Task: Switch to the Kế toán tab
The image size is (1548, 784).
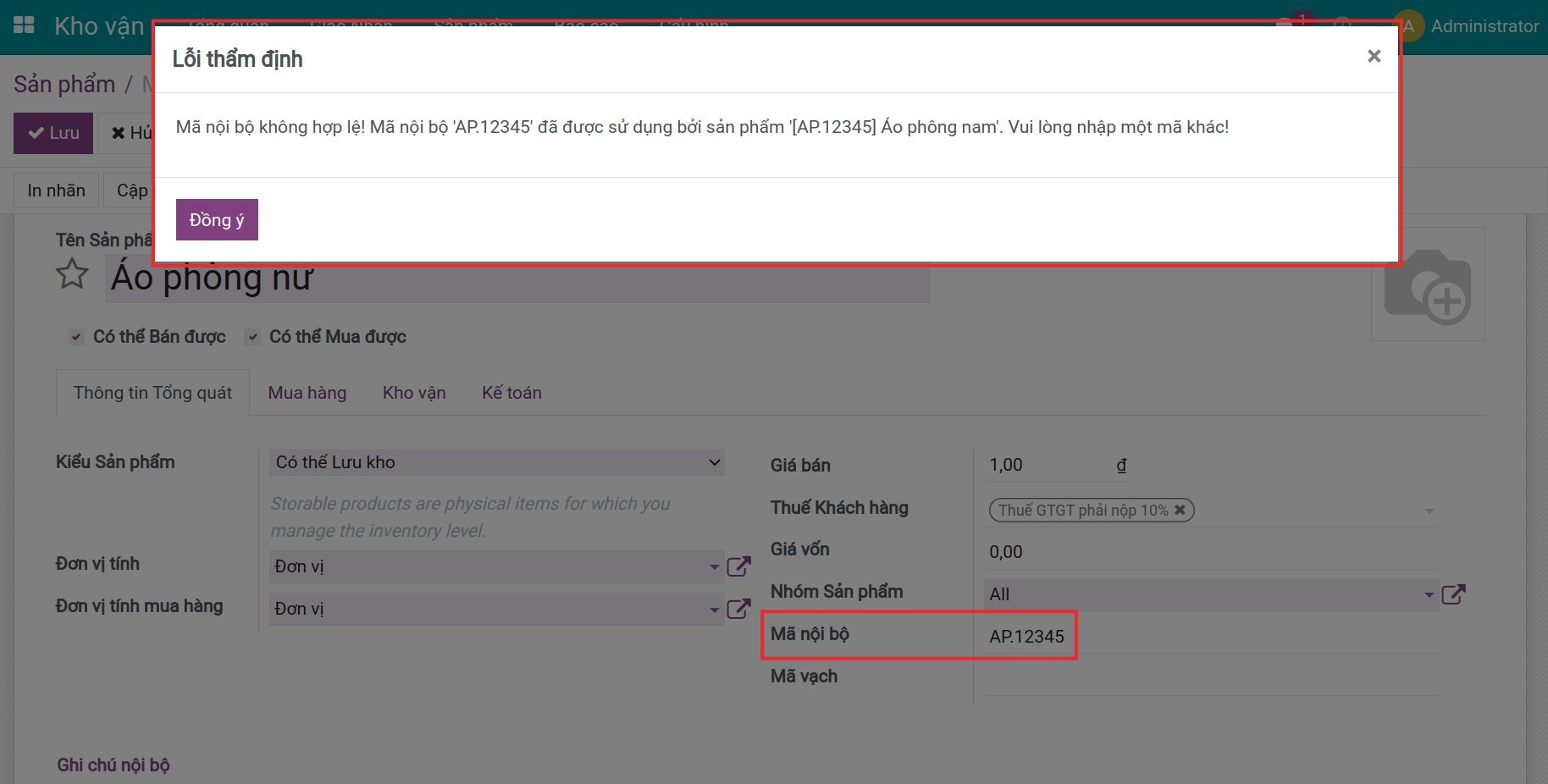Action: (x=511, y=393)
